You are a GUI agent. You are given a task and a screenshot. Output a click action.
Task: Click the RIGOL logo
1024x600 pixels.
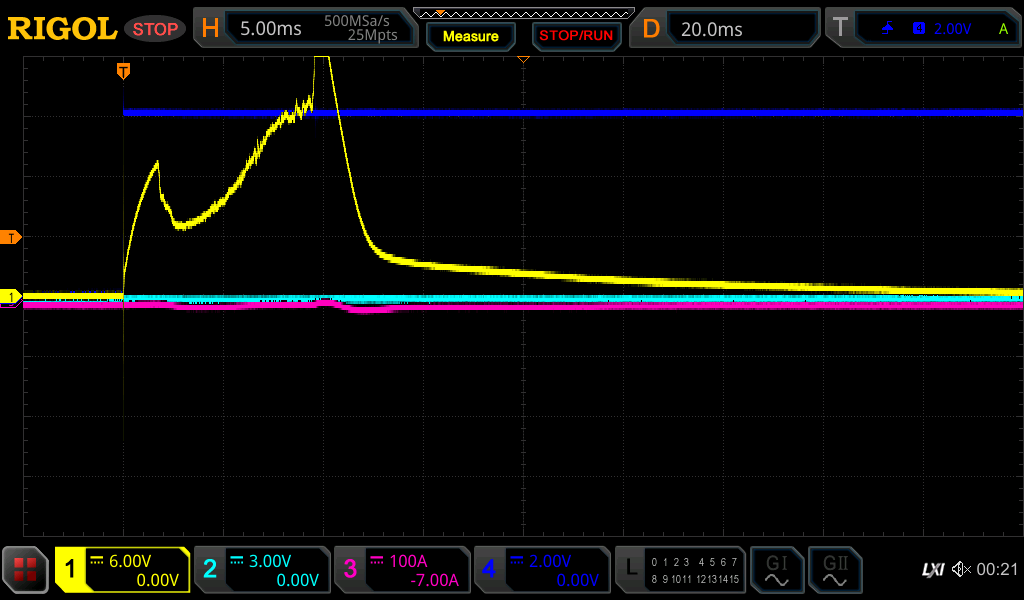pos(62,29)
